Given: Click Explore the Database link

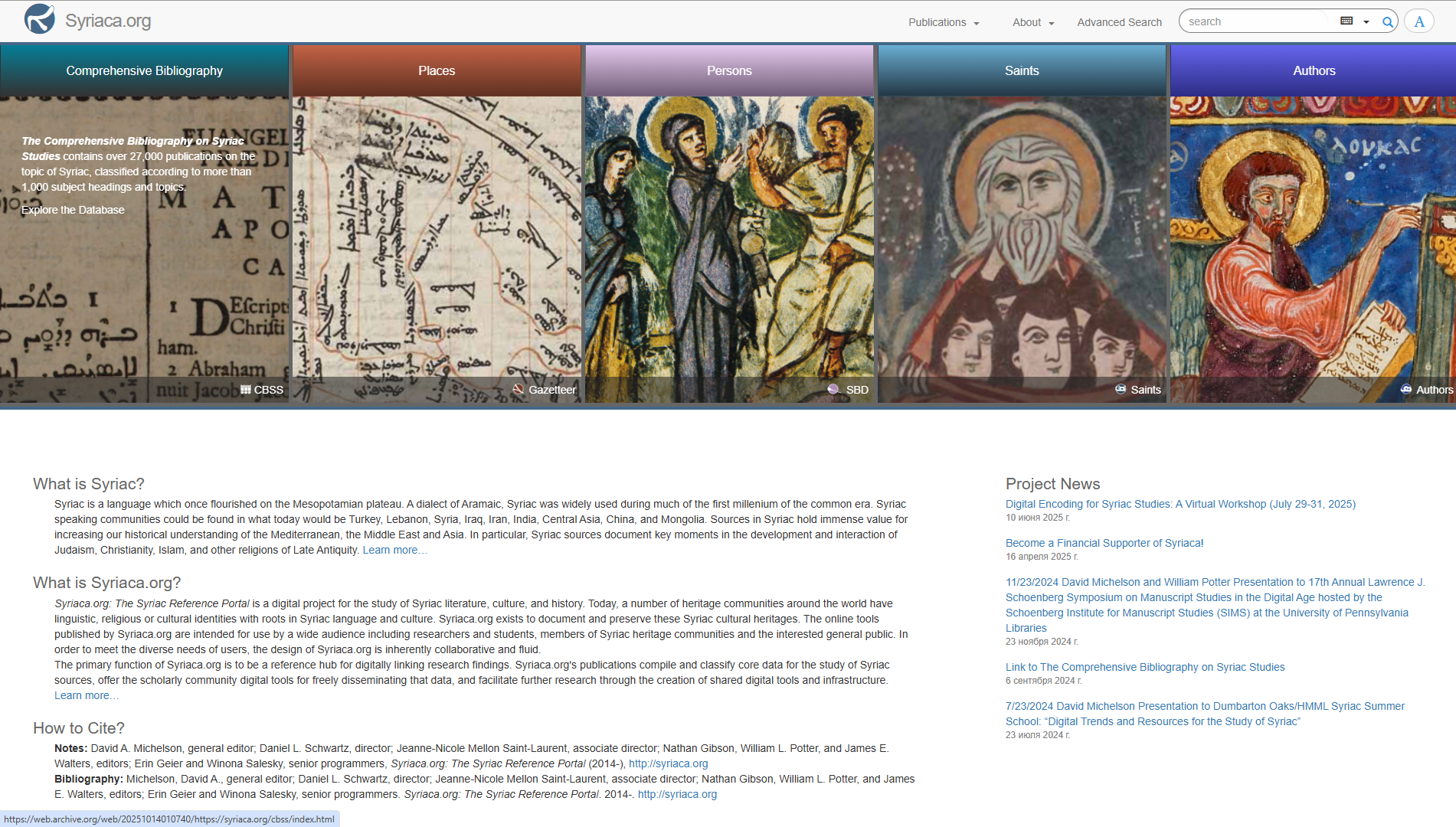Looking at the screenshot, I should point(73,210).
